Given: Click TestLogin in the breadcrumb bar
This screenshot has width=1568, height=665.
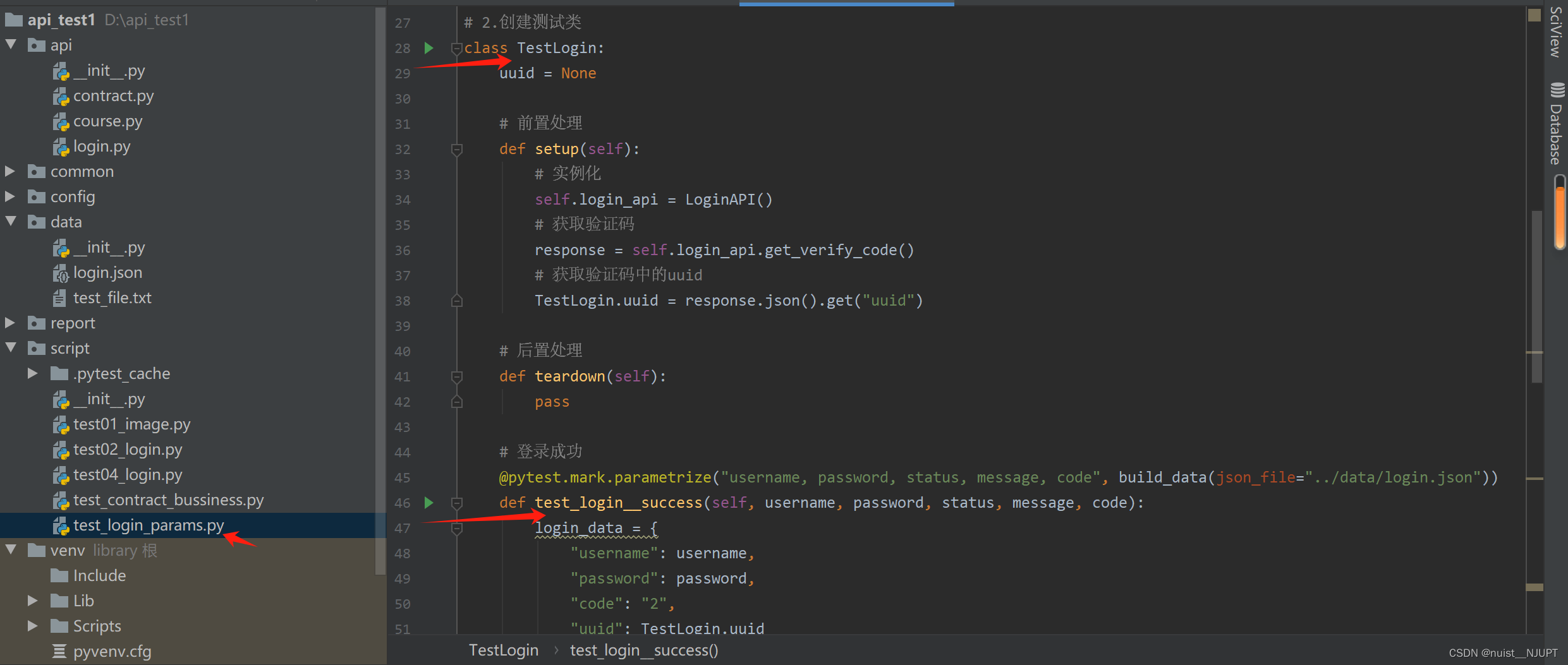Looking at the screenshot, I should click(503, 650).
